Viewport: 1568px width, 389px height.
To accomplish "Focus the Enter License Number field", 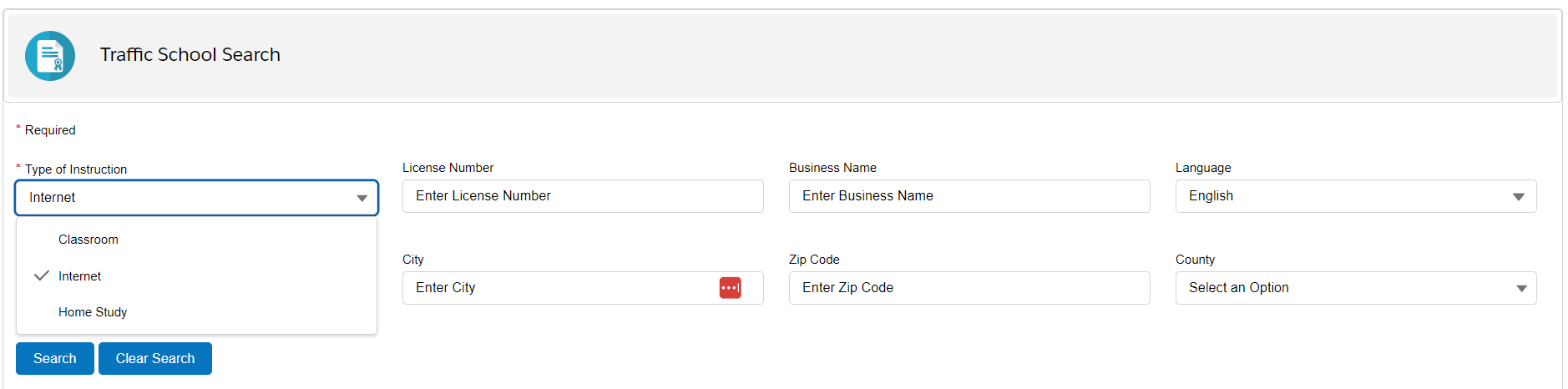I will [582, 196].
